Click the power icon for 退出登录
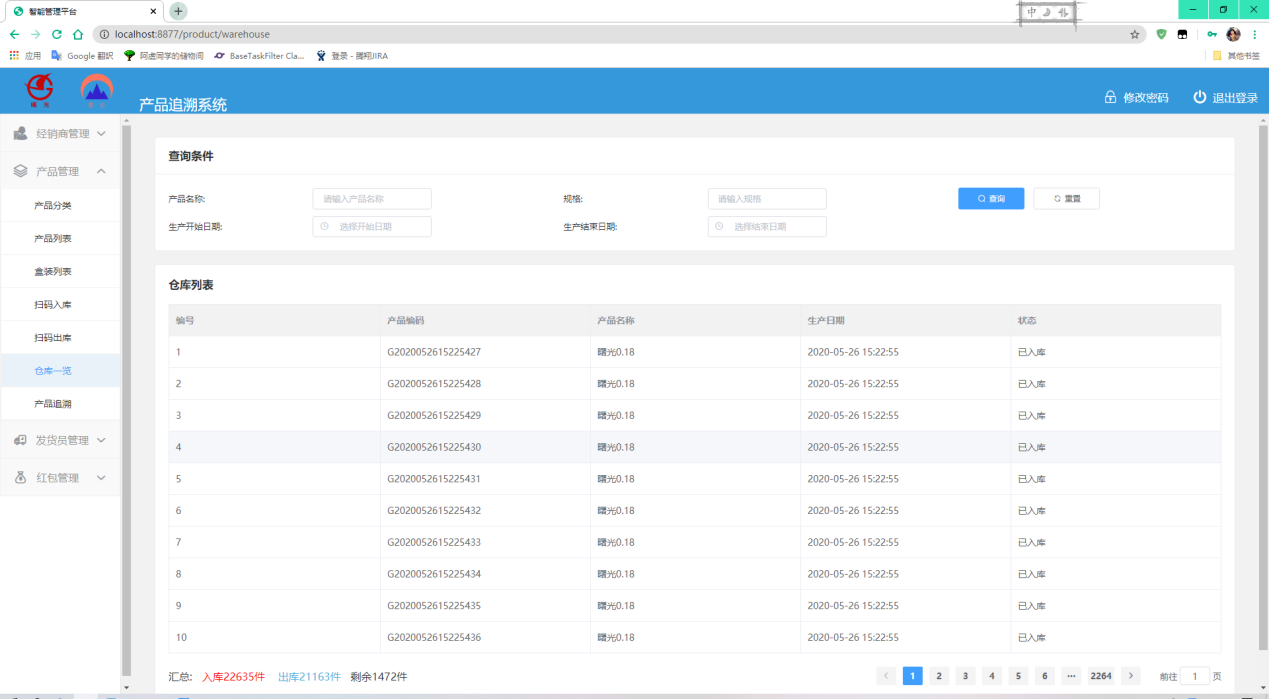The width and height of the screenshot is (1269, 699). point(1200,97)
